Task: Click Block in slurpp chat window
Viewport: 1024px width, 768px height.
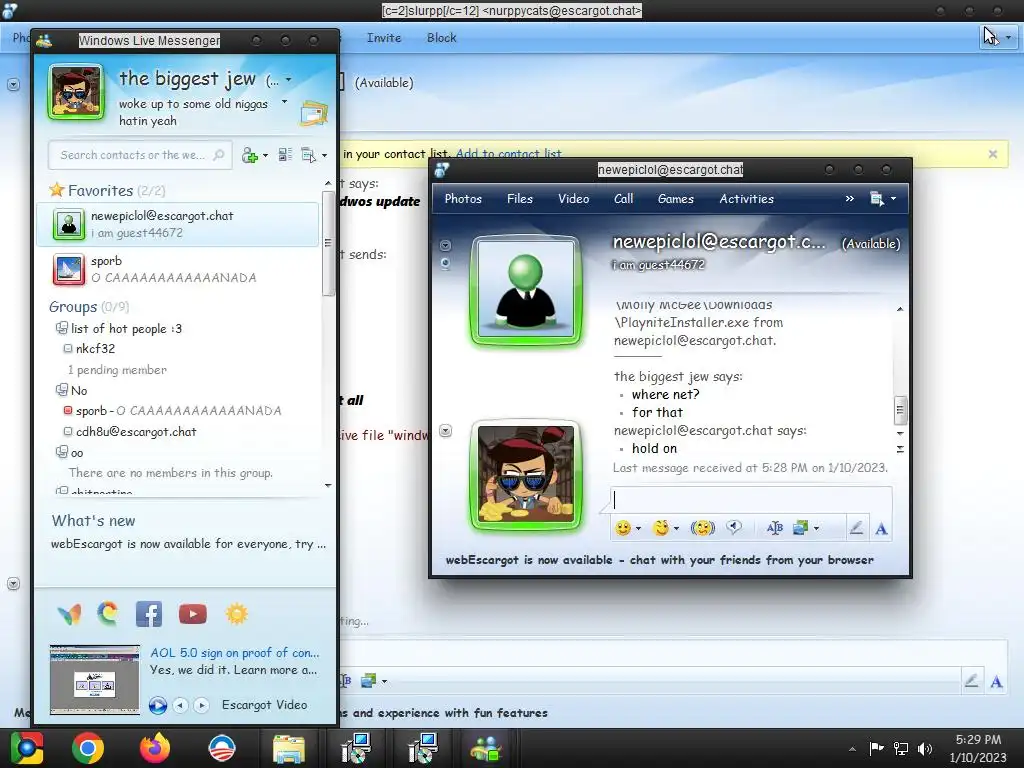Action: (441, 38)
